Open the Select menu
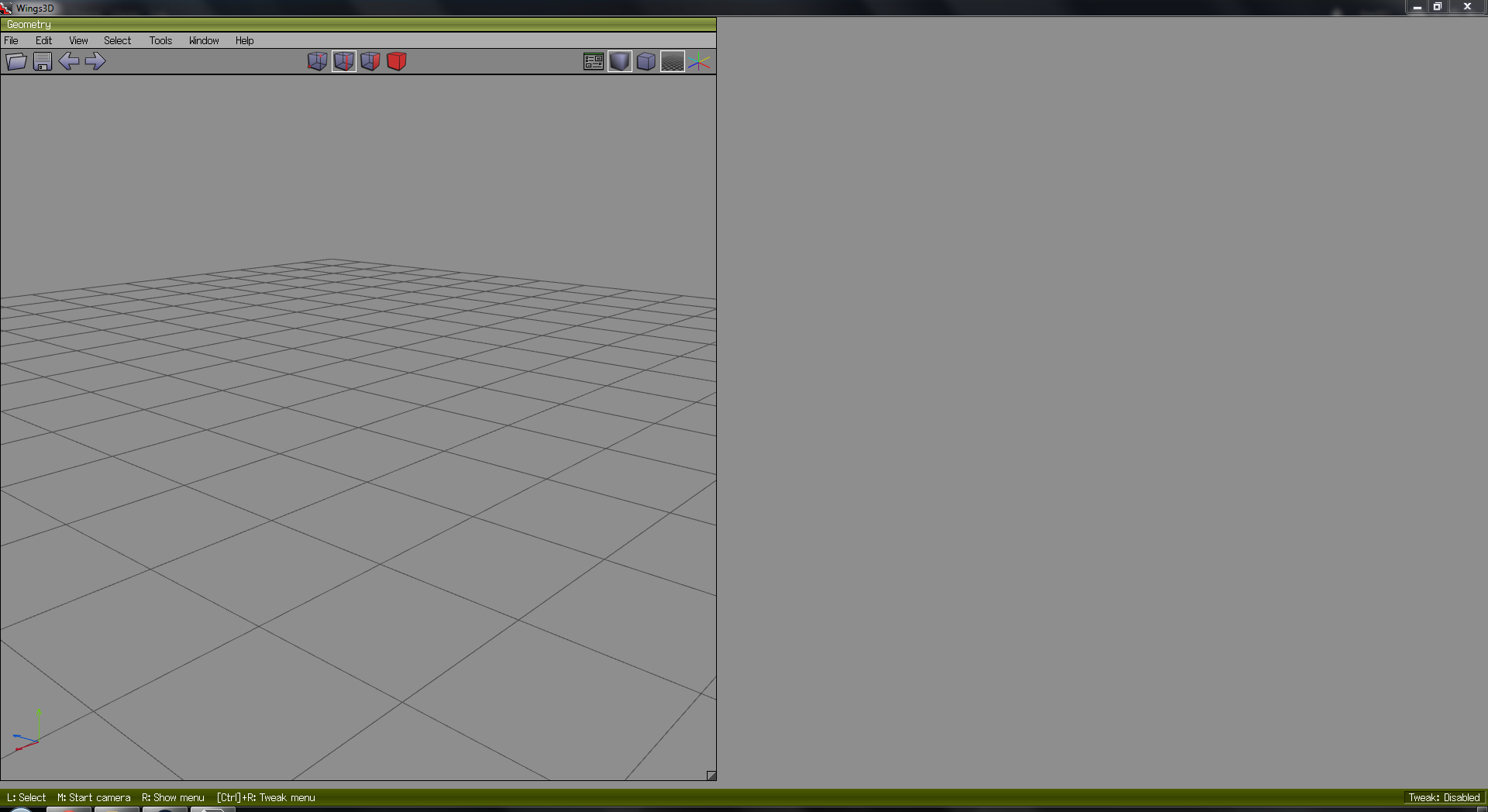The height and width of the screenshot is (812, 1488). (x=118, y=40)
